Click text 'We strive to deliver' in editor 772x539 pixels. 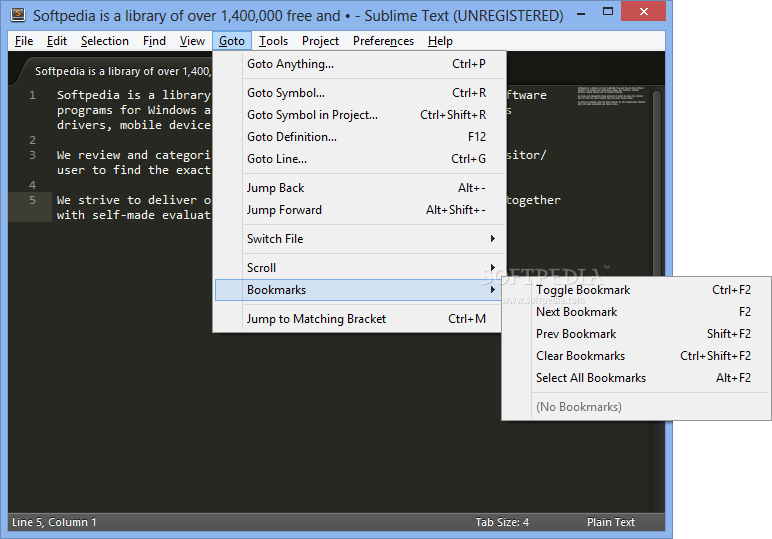click(127, 200)
